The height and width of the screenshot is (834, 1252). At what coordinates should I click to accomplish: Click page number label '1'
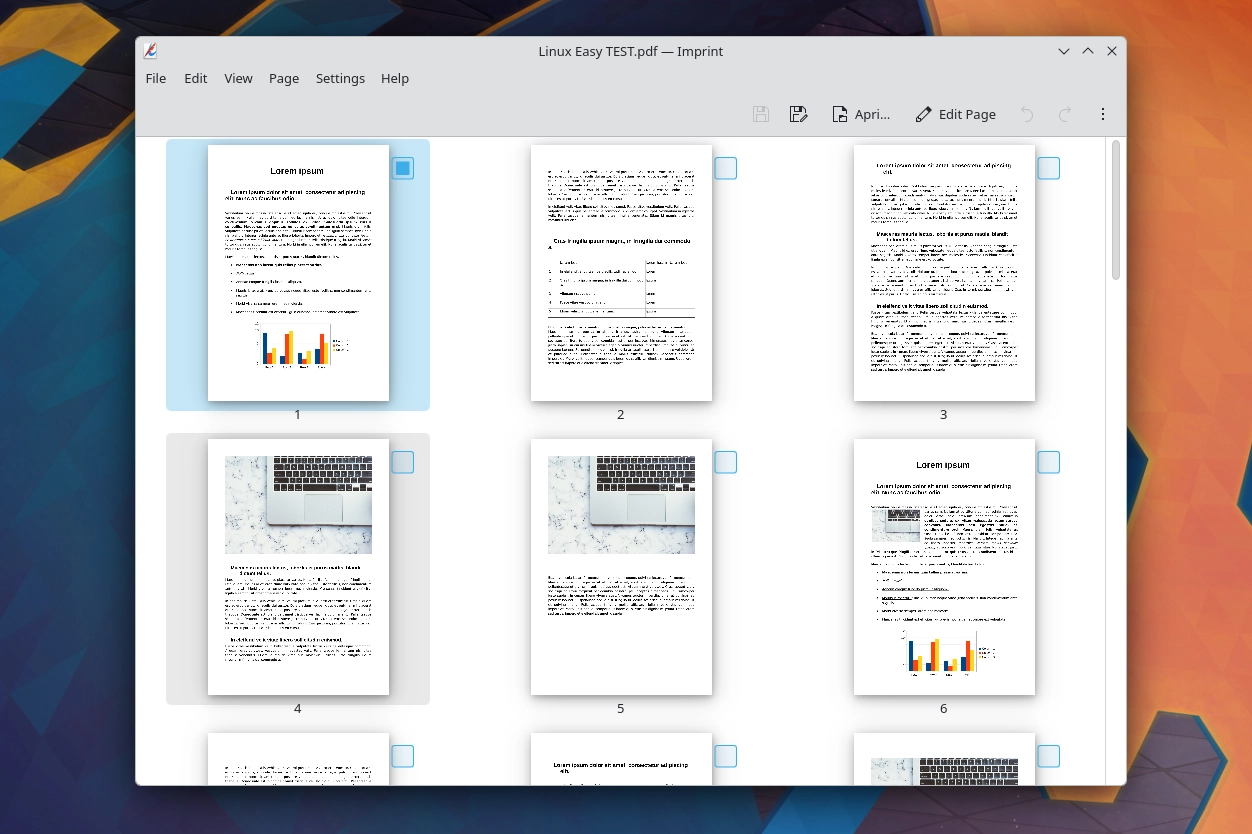click(298, 414)
